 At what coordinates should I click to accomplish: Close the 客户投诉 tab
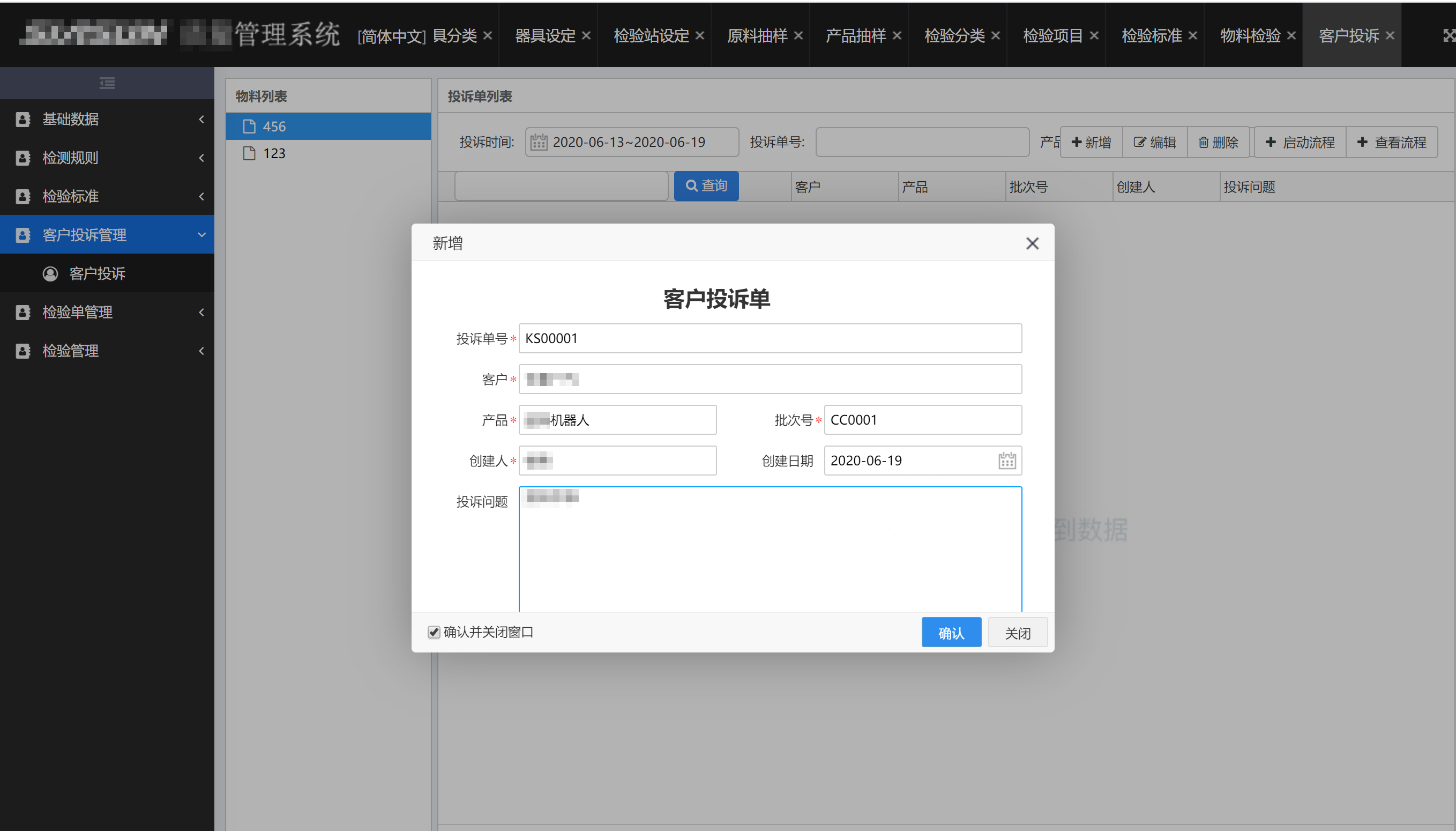[1390, 35]
